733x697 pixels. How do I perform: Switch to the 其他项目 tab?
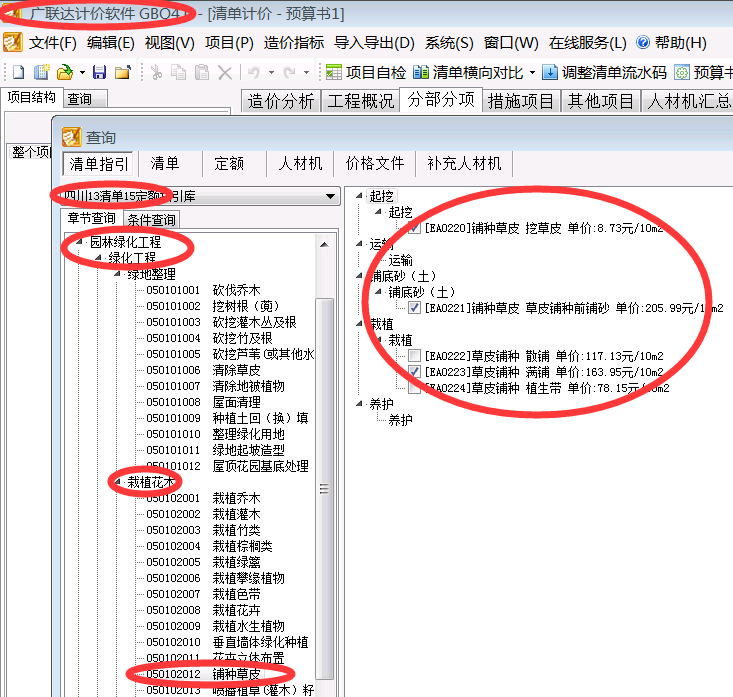tap(601, 101)
